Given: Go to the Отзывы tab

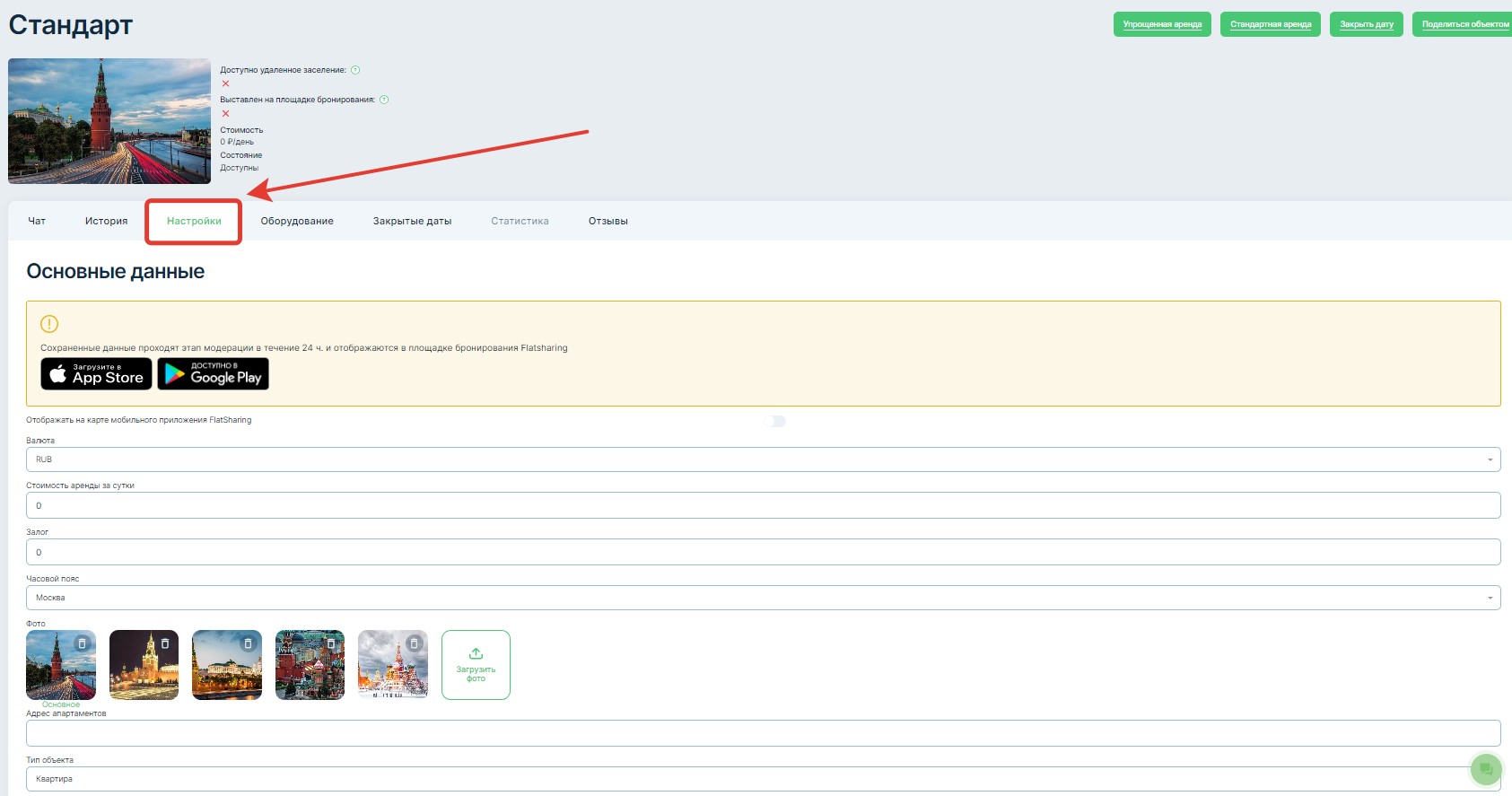Looking at the screenshot, I should pyautogui.click(x=607, y=221).
